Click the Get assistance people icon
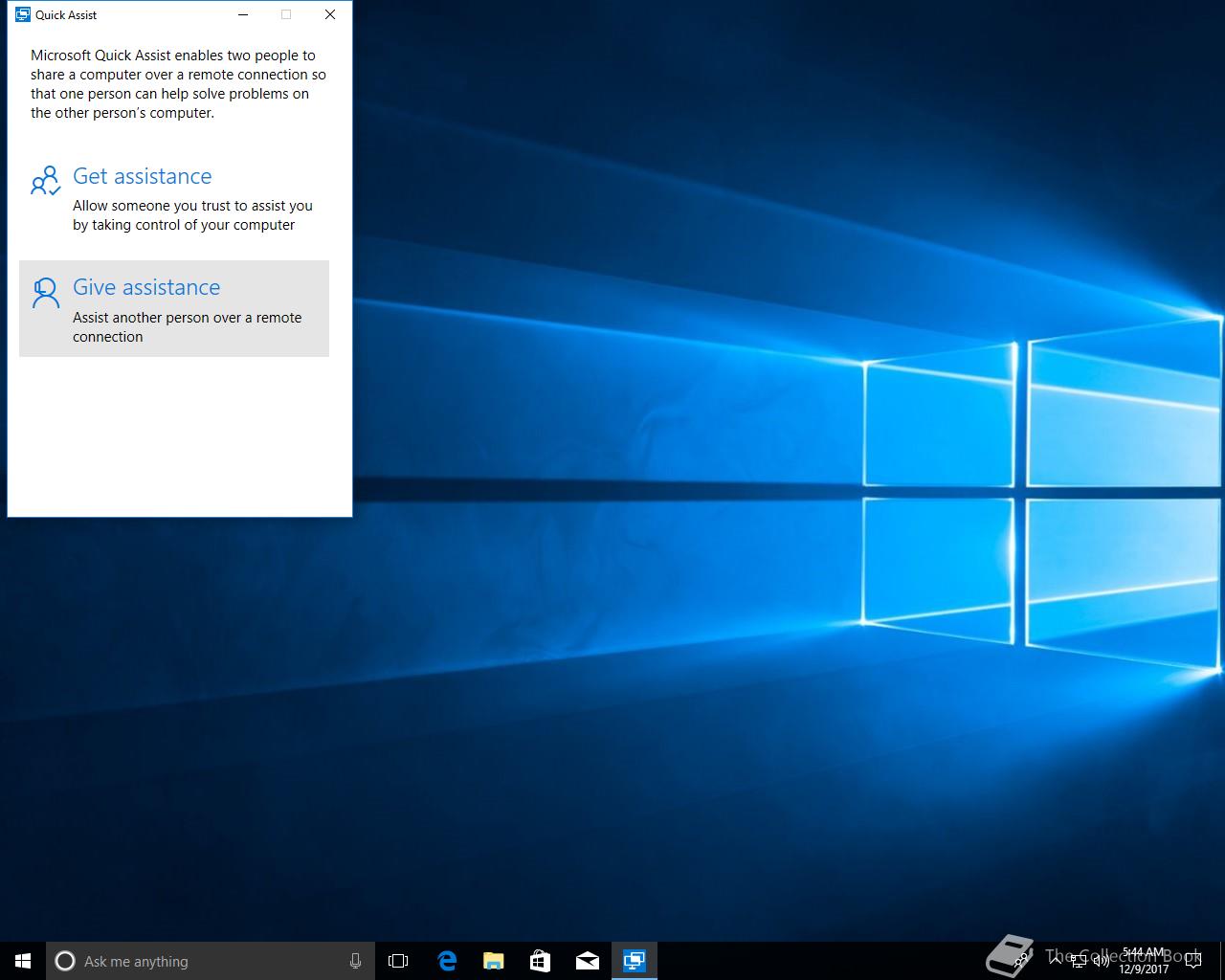This screenshot has height=980, width=1225. pyautogui.click(x=45, y=181)
